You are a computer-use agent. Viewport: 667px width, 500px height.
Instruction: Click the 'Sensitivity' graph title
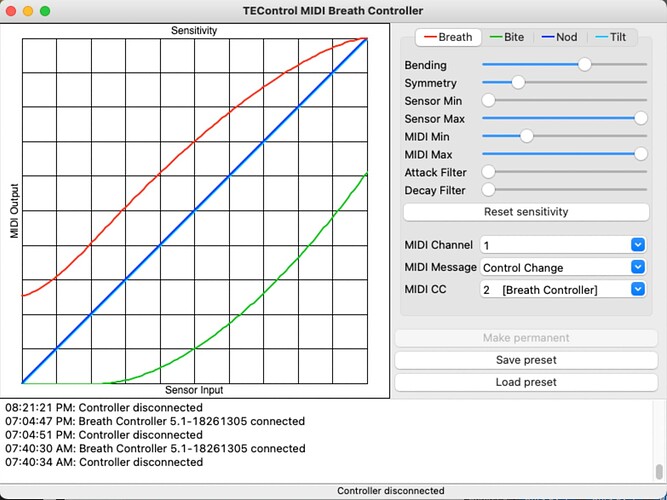tap(194, 31)
